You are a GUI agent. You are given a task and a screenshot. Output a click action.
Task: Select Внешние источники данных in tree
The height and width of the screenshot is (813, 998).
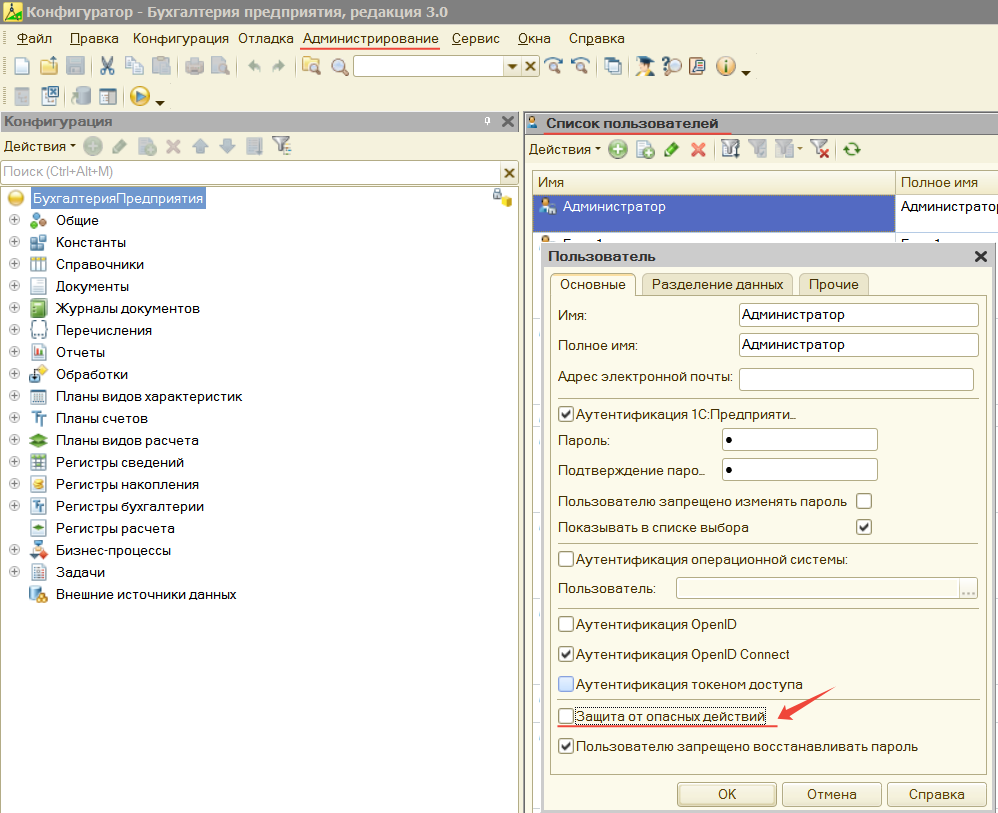coord(146,595)
